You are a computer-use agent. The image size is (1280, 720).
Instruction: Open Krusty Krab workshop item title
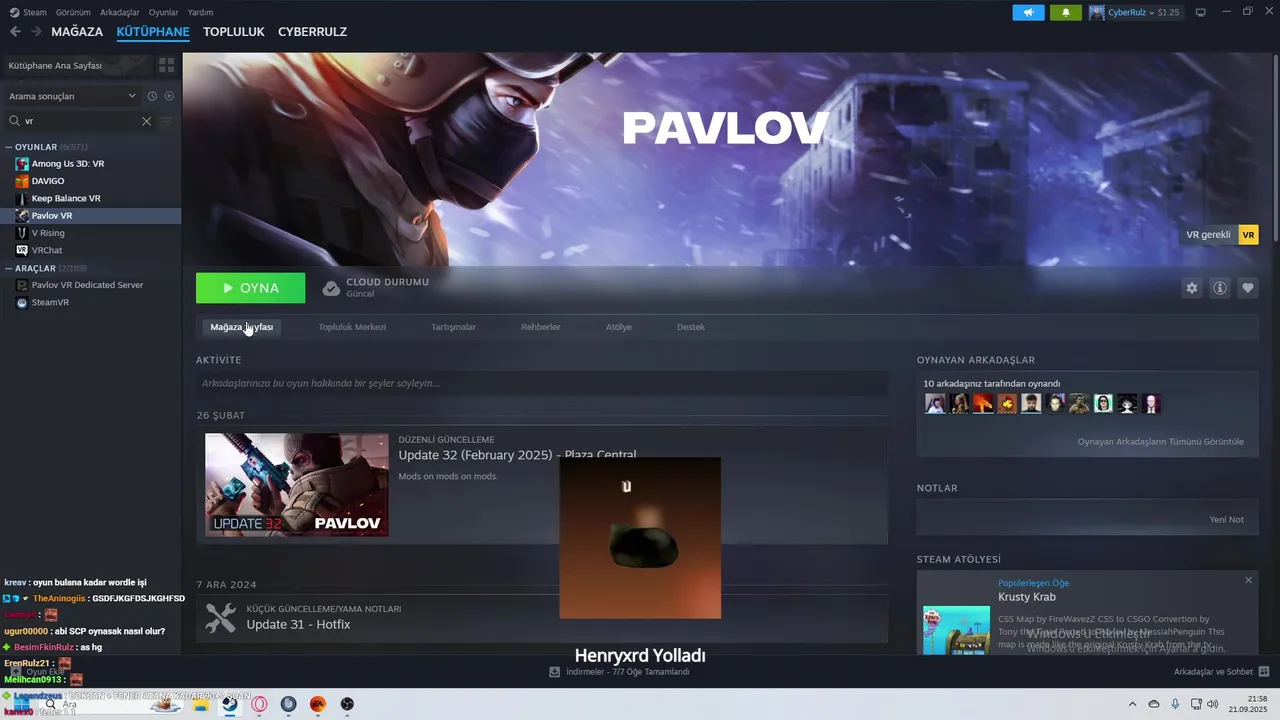click(1027, 597)
